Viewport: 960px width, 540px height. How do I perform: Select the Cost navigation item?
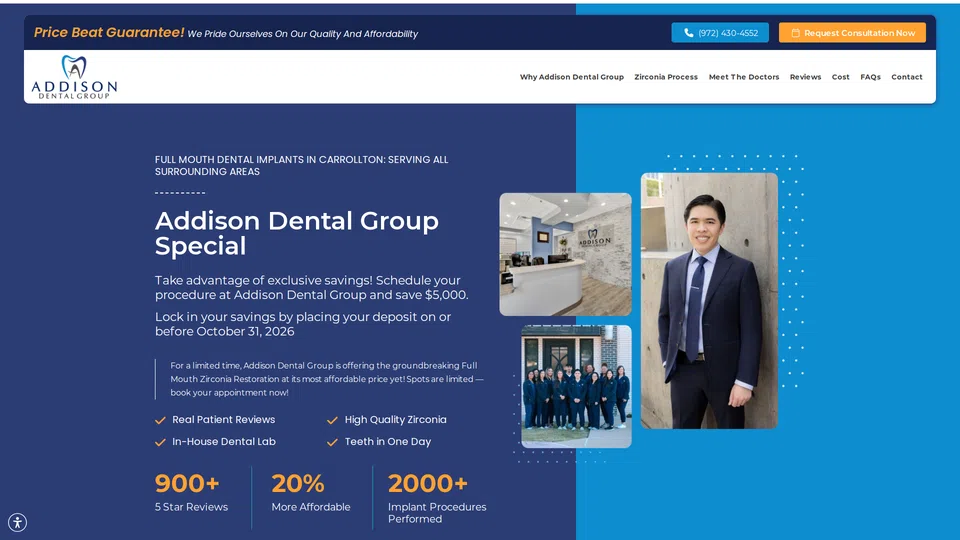(841, 77)
